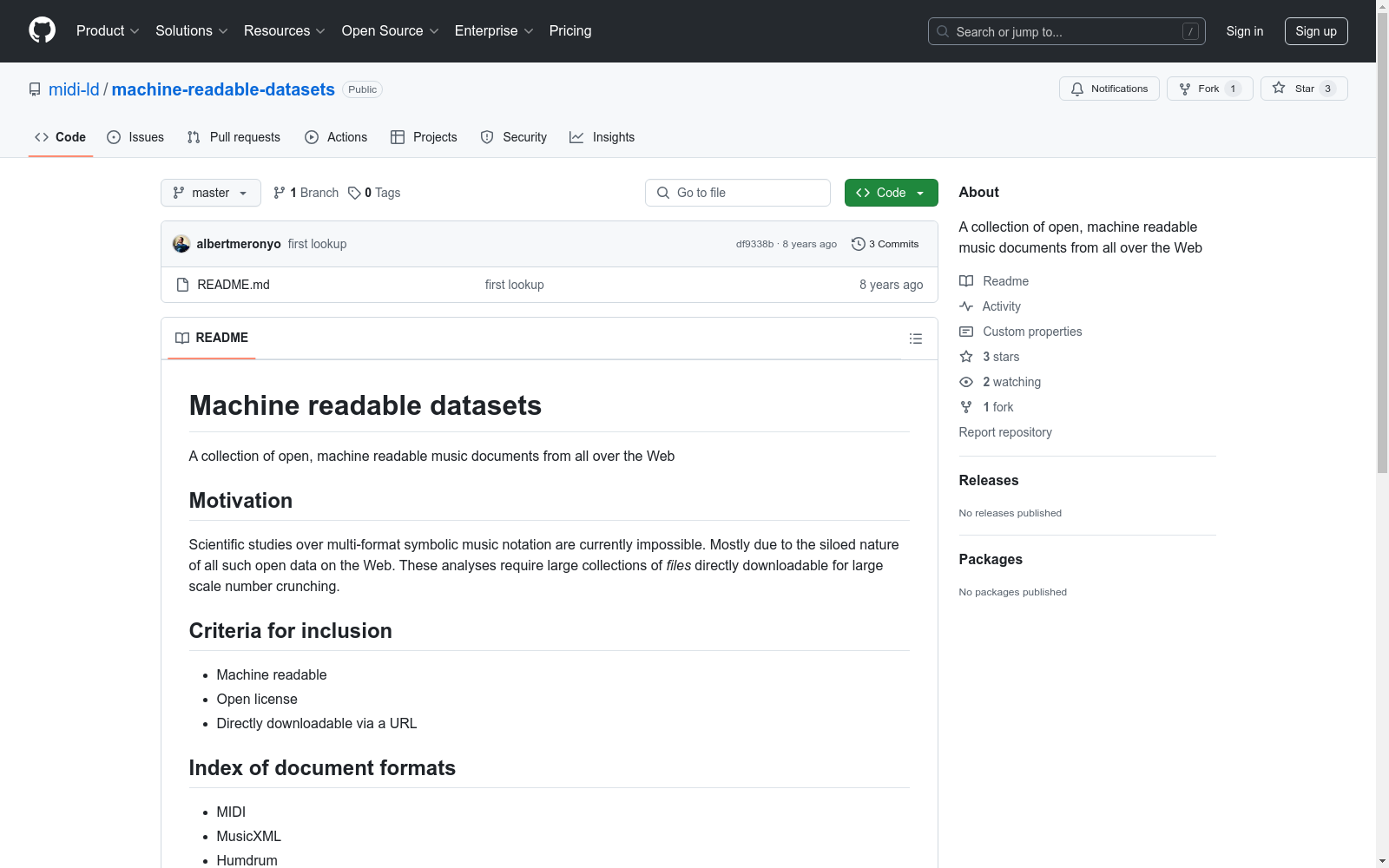Viewport: 1389px width, 868px height.
Task: View the 3 stars link
Action: [x=1001, y=357]
